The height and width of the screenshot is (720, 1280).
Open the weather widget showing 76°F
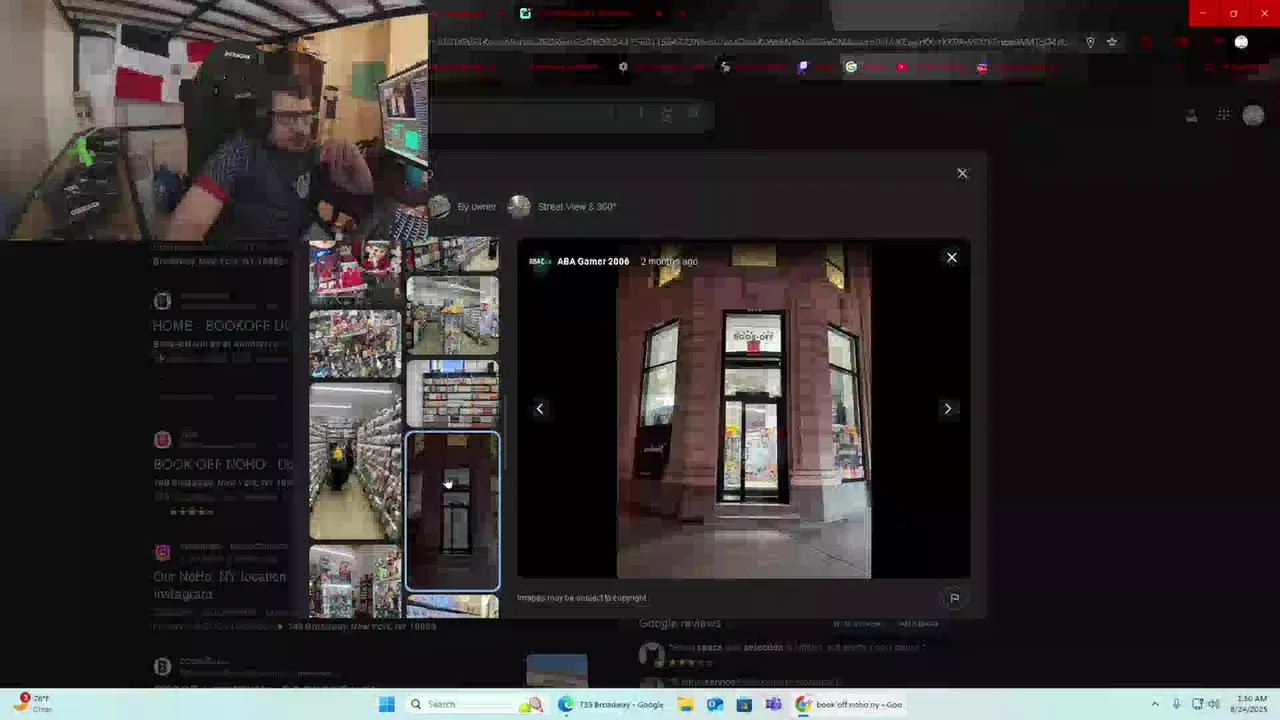point(32,703)
